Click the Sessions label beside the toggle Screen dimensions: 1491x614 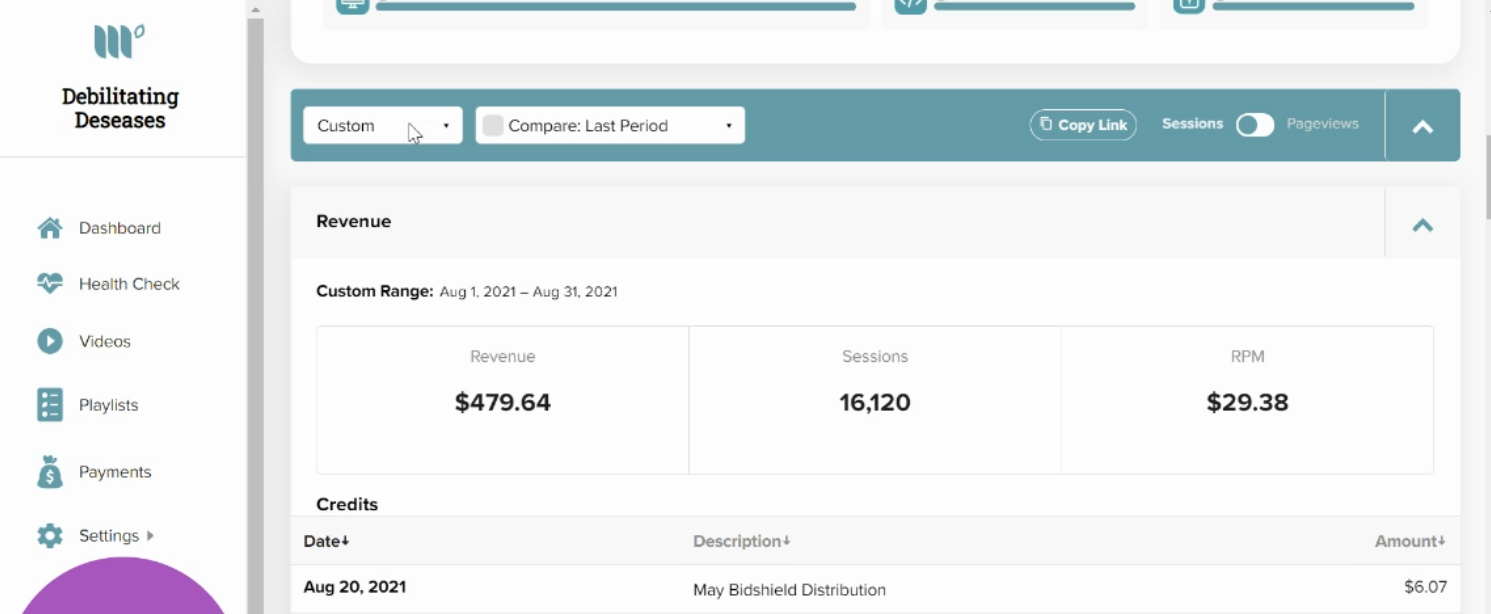pyautogui.click(x=1192, y=124)
